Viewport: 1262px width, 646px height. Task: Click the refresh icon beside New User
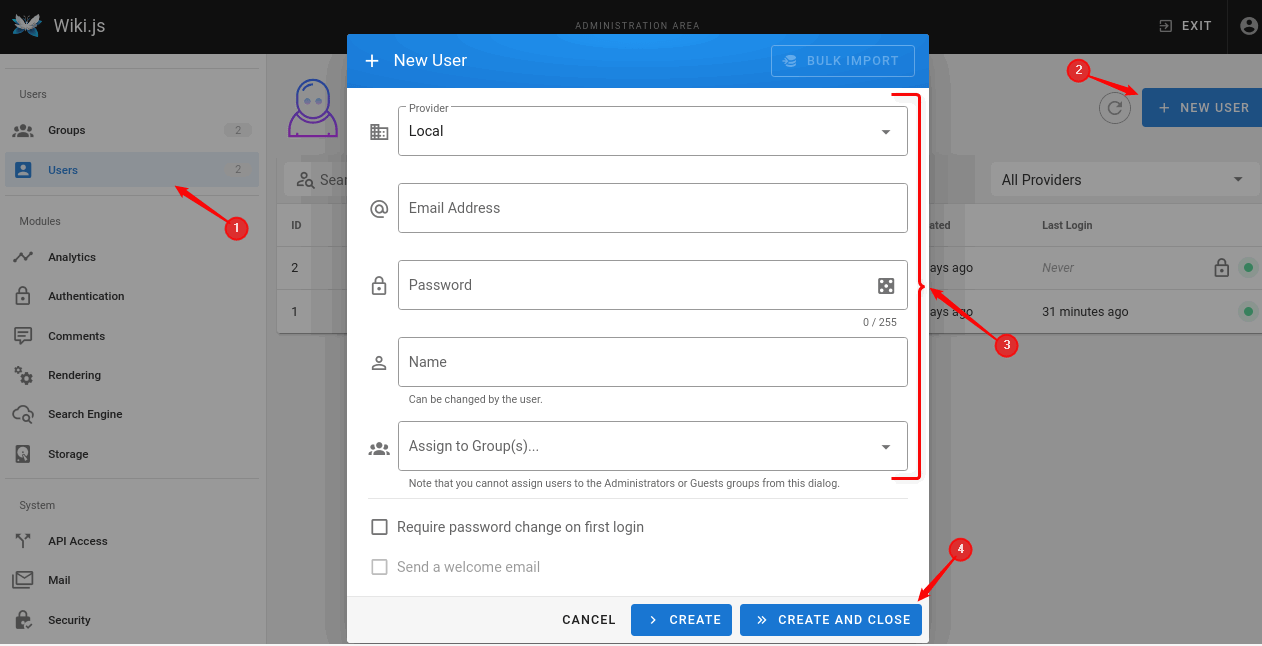pos(1114,108)
